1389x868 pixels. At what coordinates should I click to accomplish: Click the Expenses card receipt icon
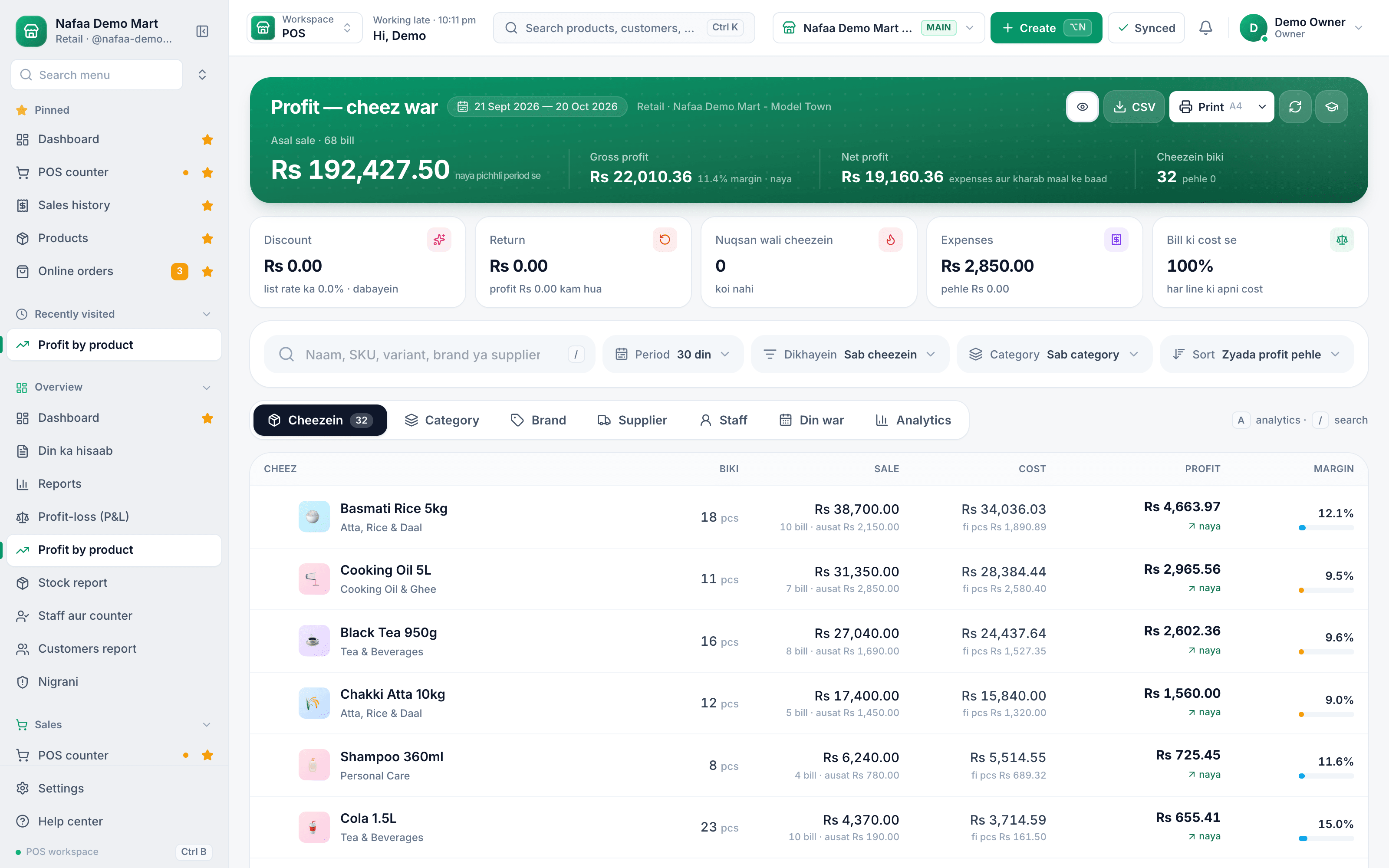coord(1116,240)
